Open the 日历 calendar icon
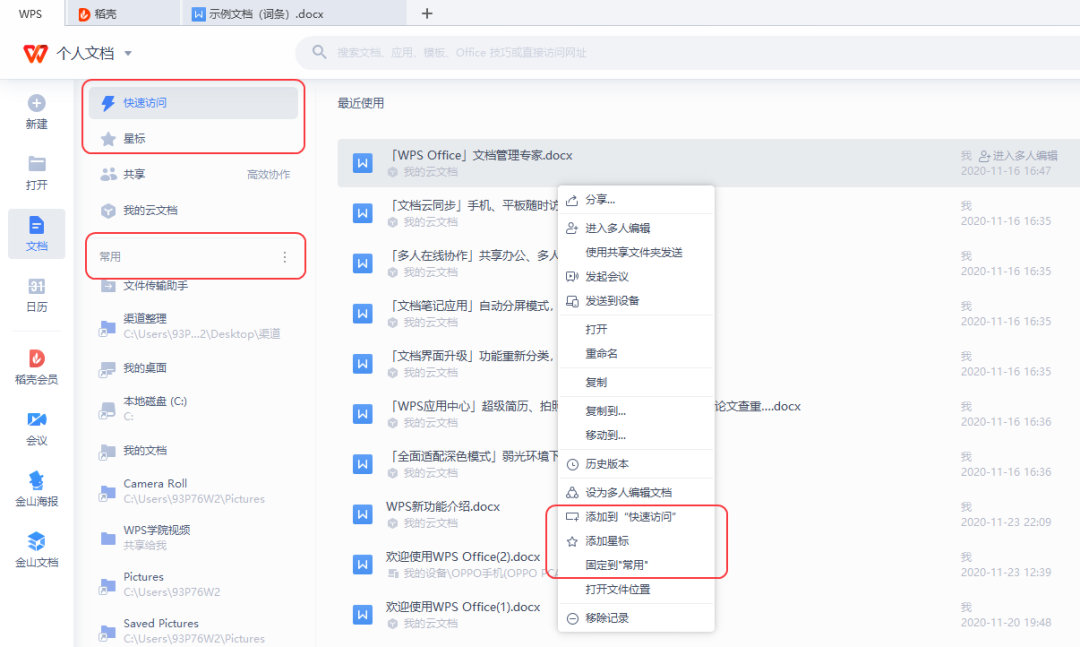Image resolution: width=1080 pixels, height=647 pixels. [x=37, y=286]
